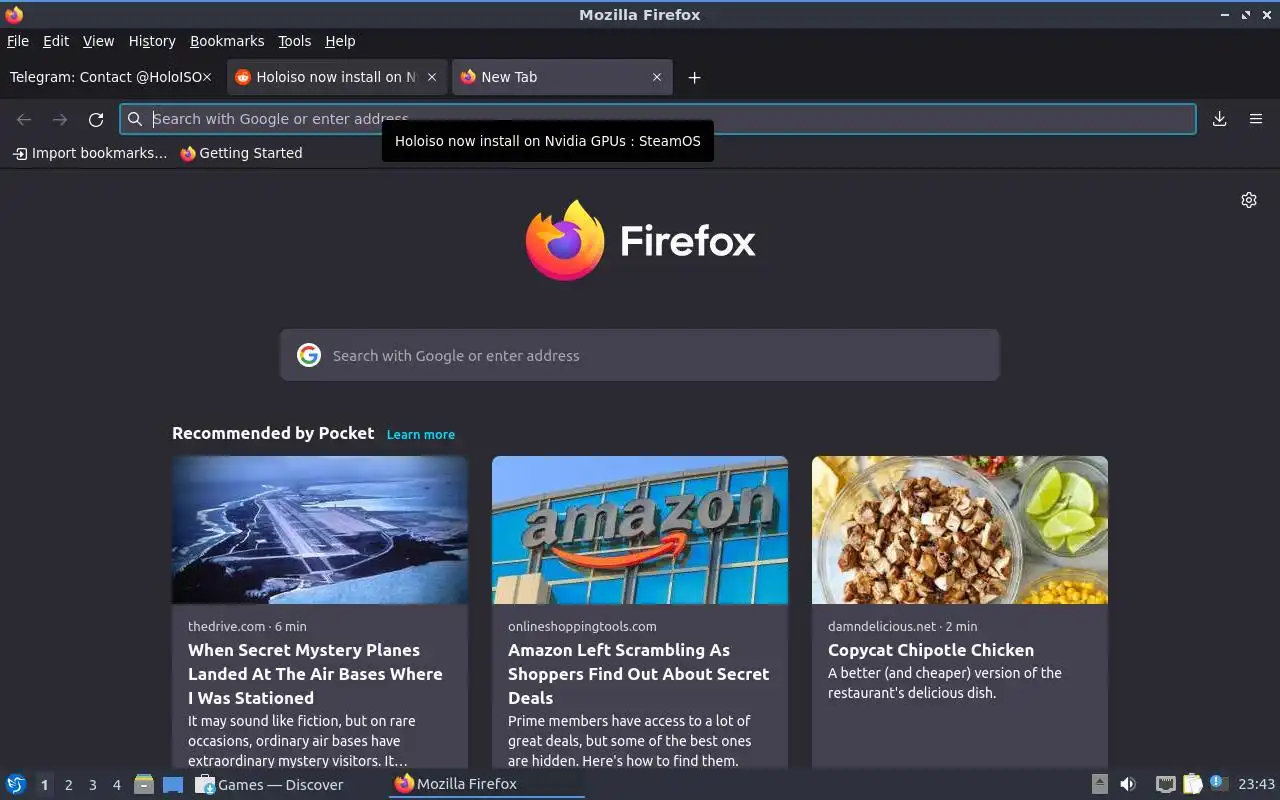Open the Tools menu
The width and height of the screenshot is (1280, 800).
click(294, 41)
